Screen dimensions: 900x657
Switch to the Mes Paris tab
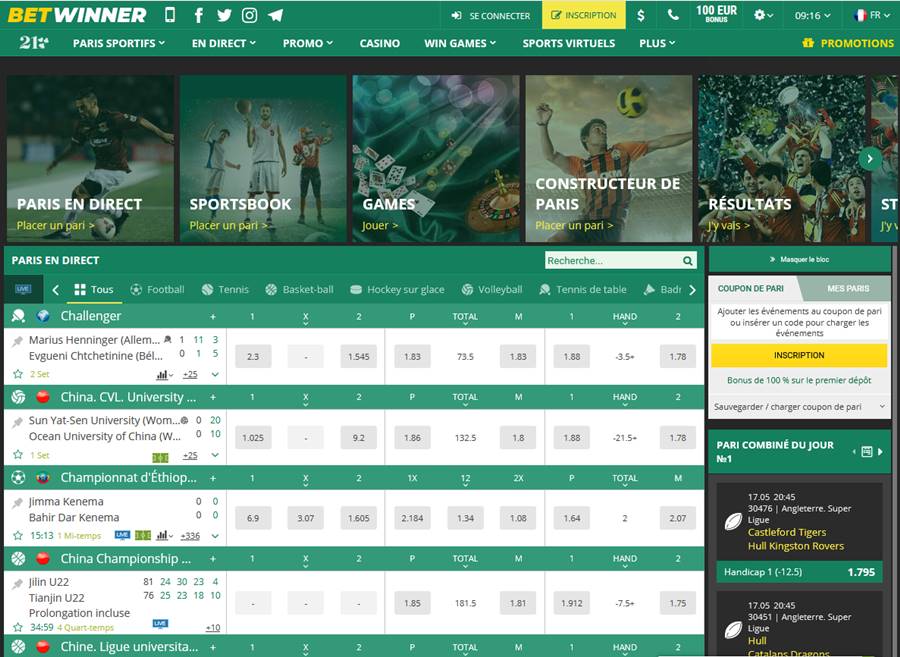coord(848,288)
